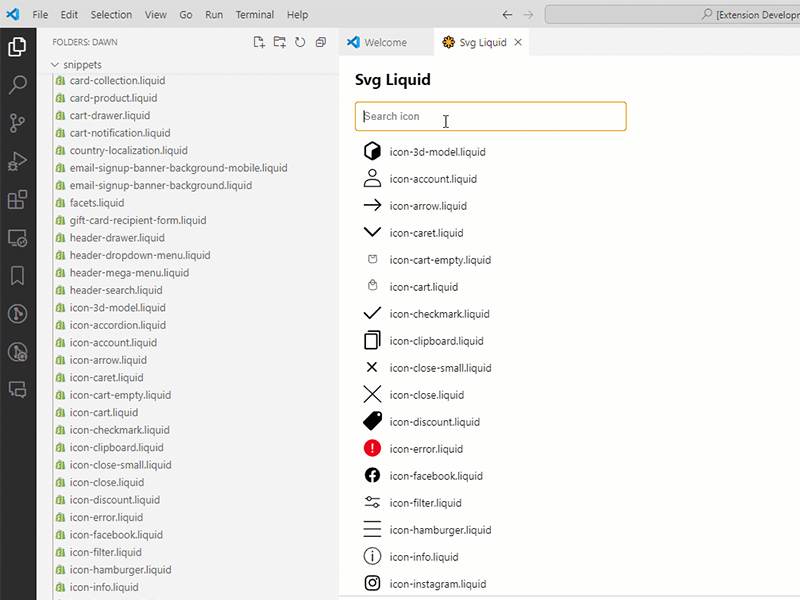Click the red error icon preview

click(x=372, y=448)
